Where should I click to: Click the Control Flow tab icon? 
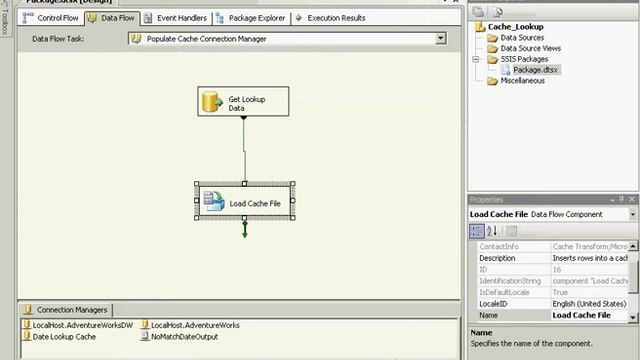point(28,18)
